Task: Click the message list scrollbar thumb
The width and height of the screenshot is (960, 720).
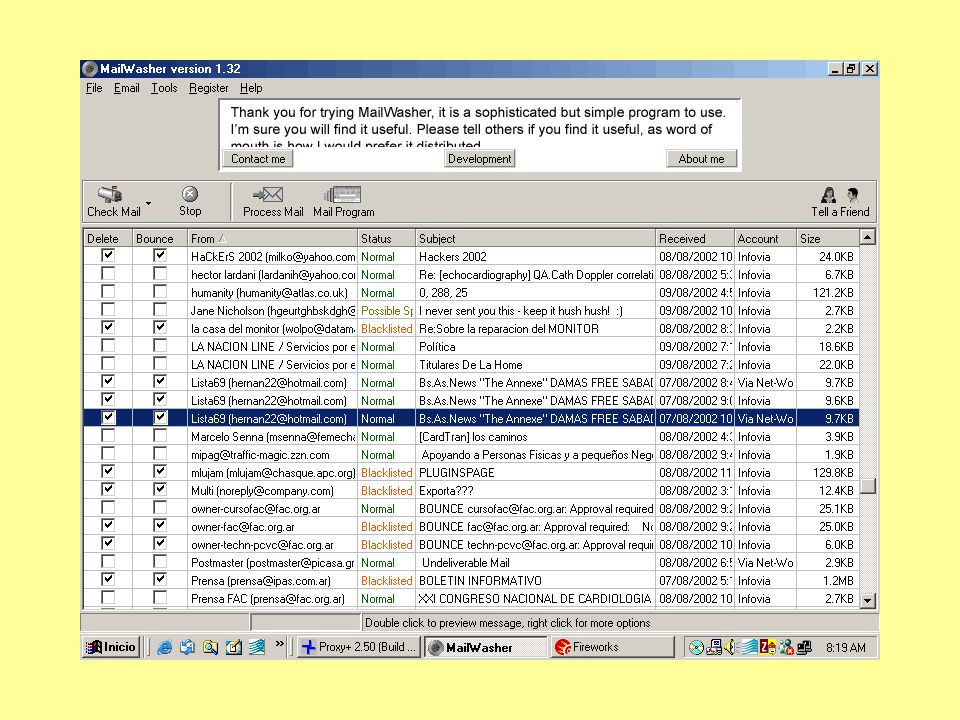Action: point(868,486)
